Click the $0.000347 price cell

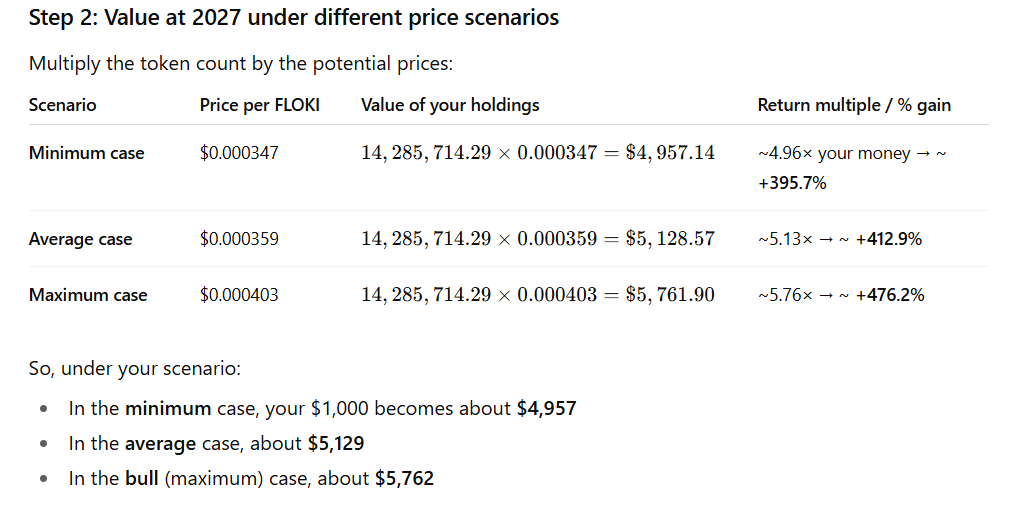tap(239, 153)
